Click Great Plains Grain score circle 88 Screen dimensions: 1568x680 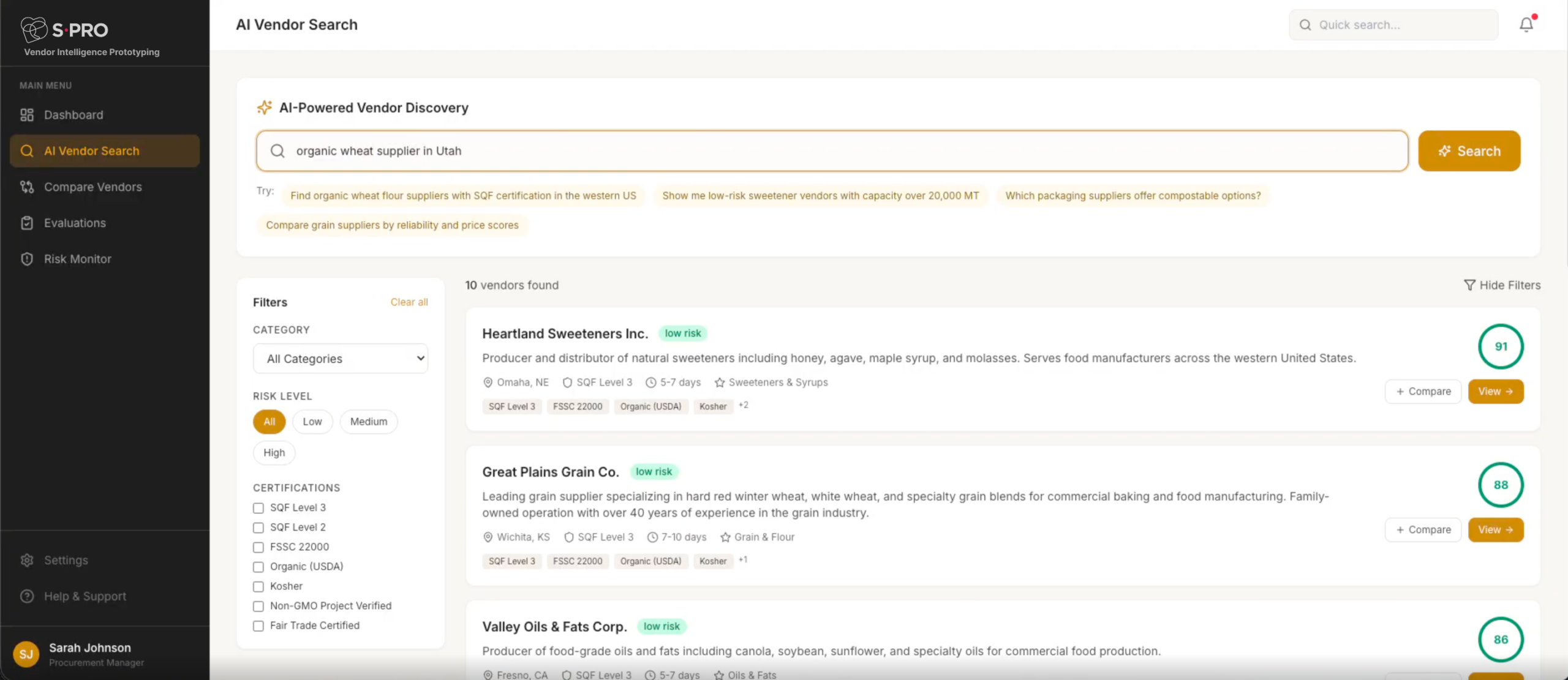click(x=1500, y=485)
